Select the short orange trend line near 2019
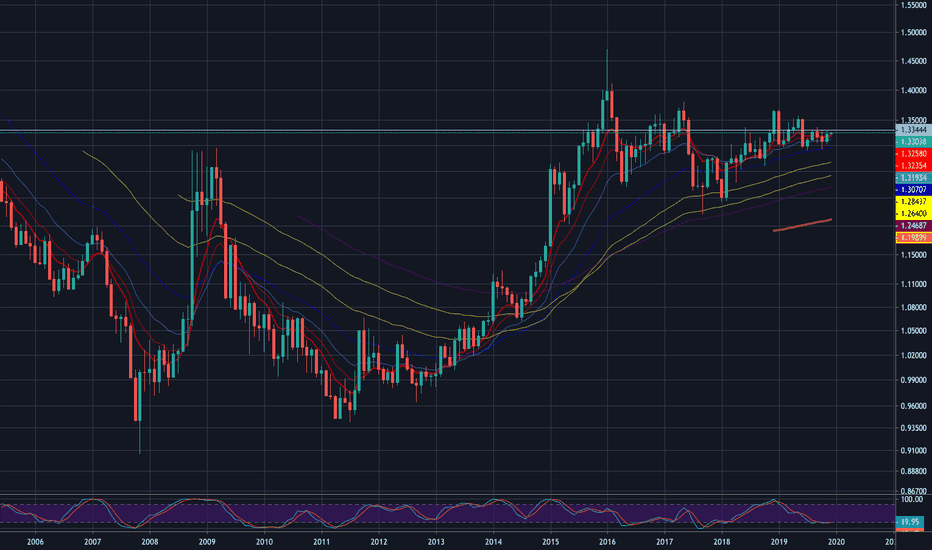 802,225
